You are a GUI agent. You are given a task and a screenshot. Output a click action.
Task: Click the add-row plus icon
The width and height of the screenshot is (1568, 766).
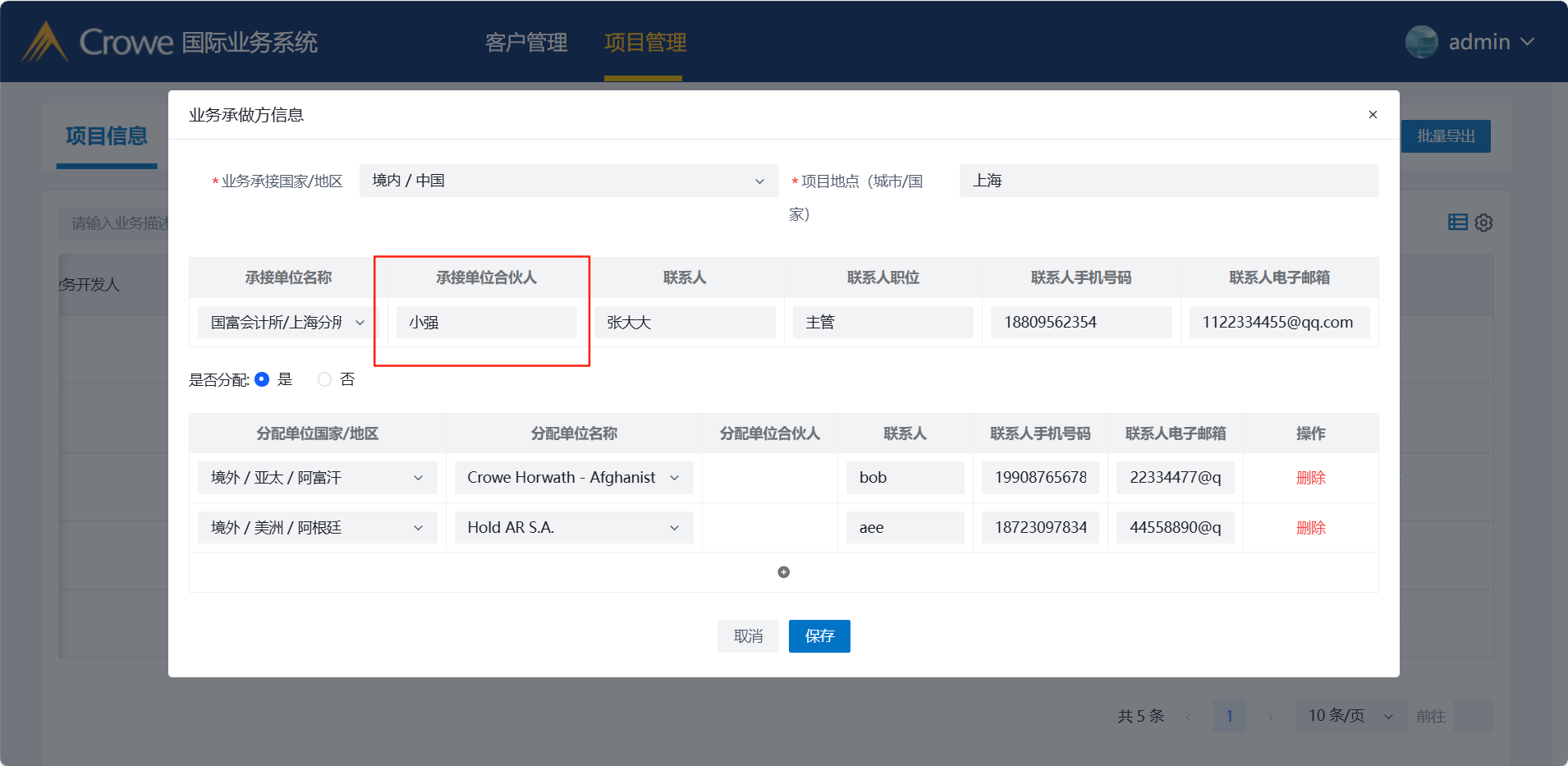click(784, 572)
